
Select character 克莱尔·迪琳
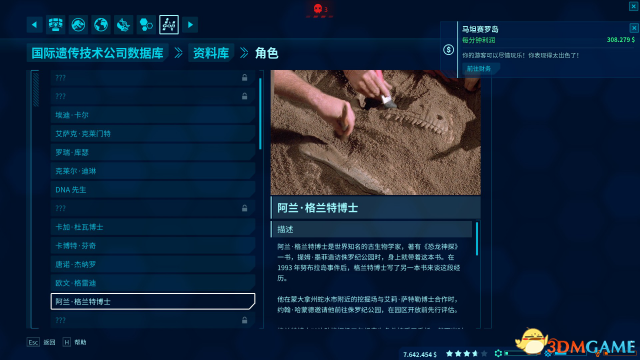153,171
